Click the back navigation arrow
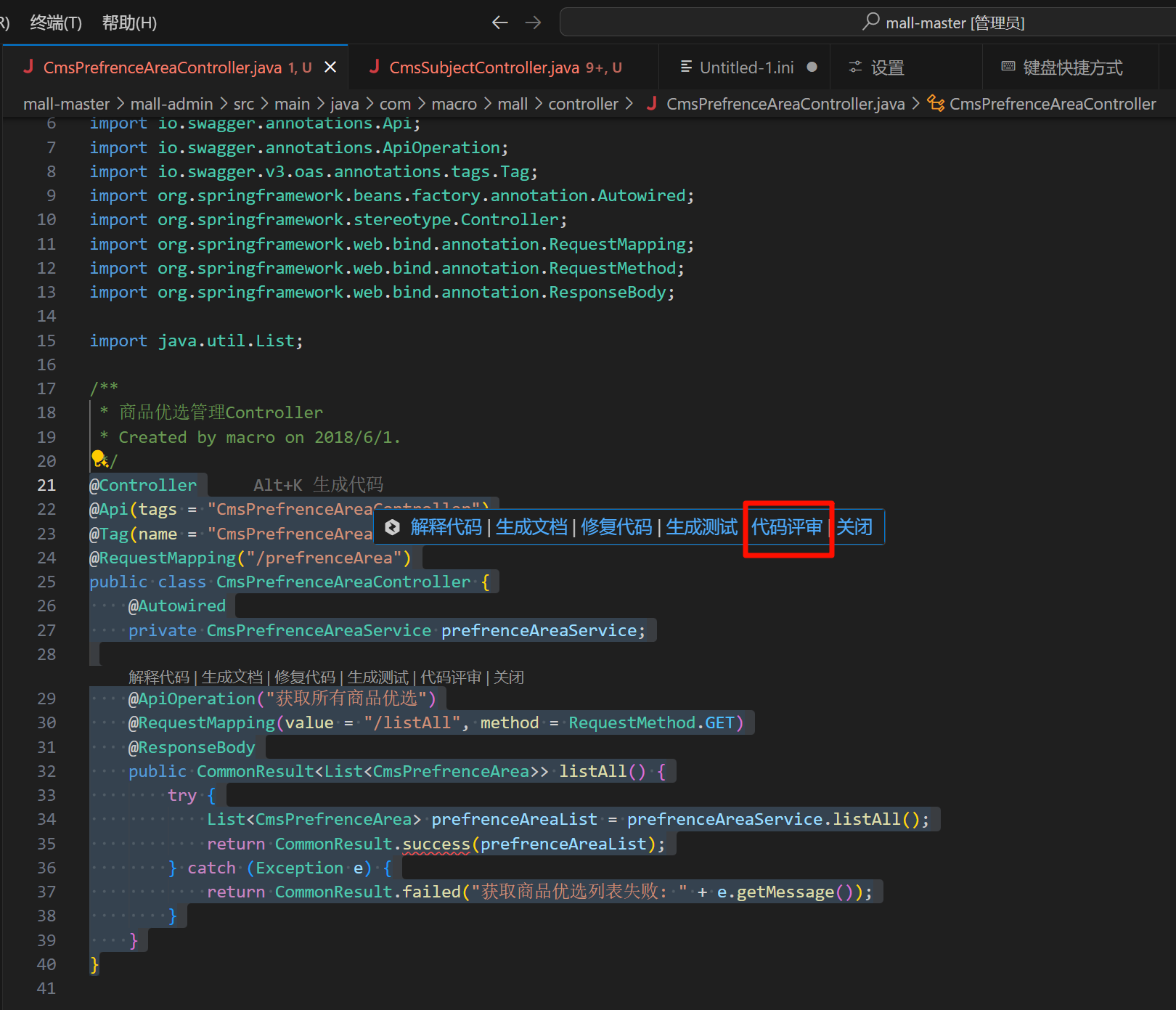Image resolution: width=1176 pixels, height=1010 pixels. [499, 23]
